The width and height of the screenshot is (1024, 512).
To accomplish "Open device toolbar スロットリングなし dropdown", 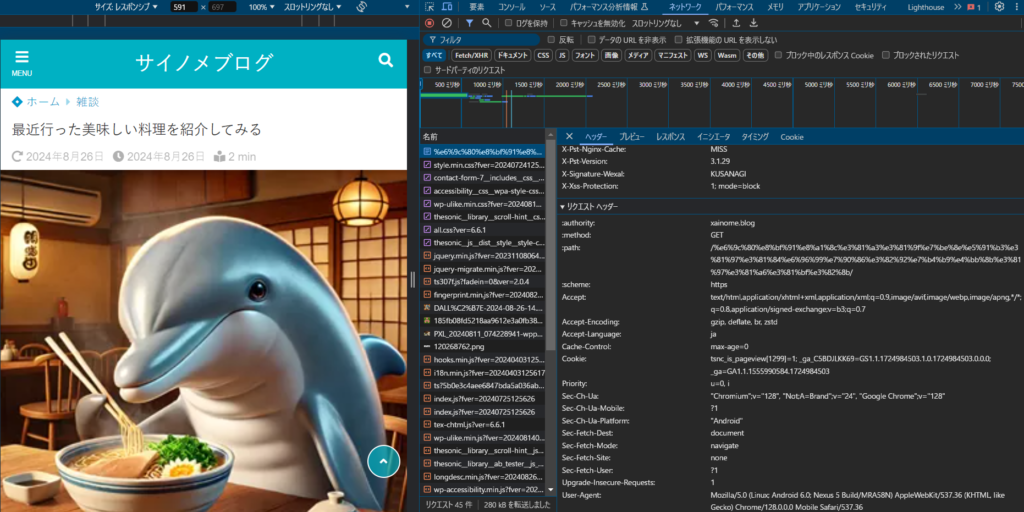I will tap(313, 7).
